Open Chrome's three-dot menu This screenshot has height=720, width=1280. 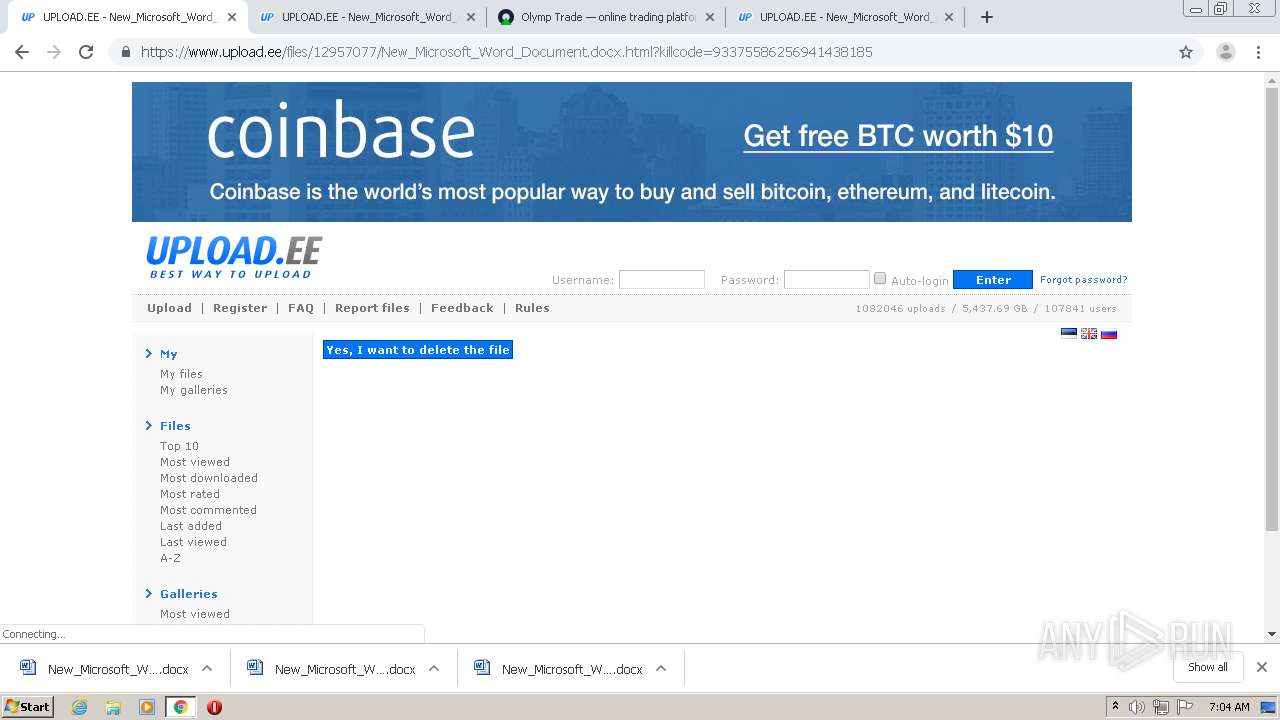(x=1260, y=52)
